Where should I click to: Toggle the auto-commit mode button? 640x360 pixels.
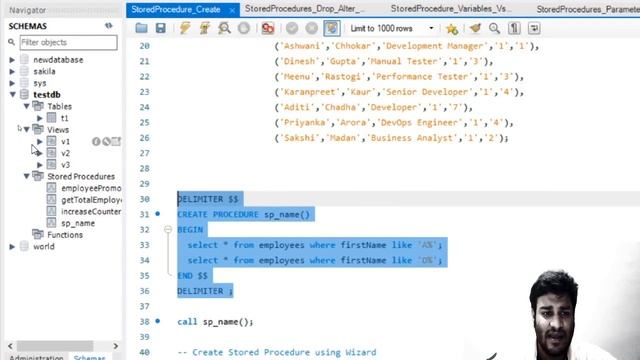point(331,28)
